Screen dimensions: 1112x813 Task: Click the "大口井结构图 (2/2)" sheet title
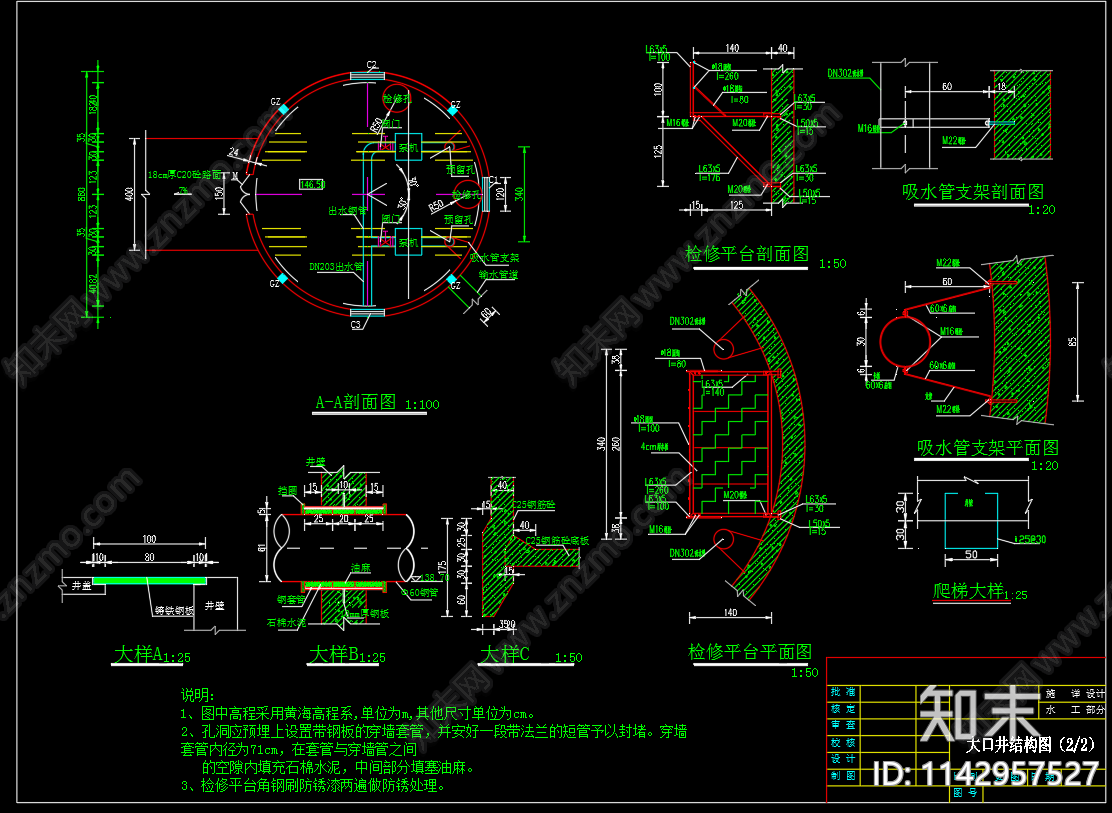coord(1030,744)
